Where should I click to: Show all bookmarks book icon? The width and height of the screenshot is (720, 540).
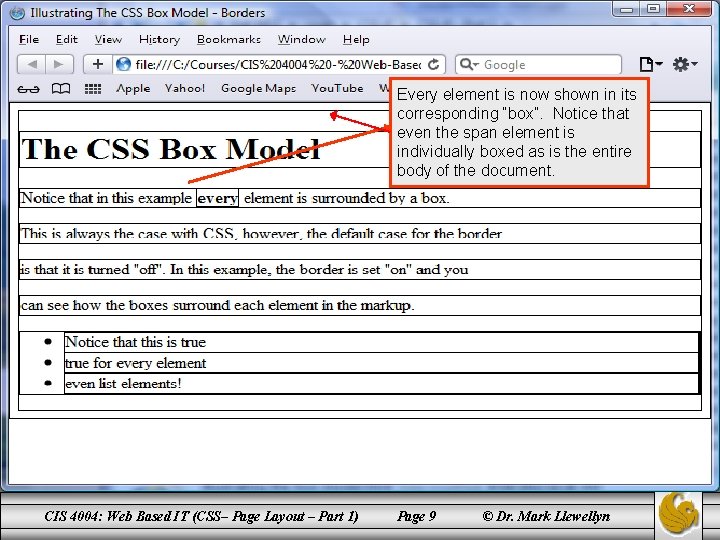click(x=61, y=89)
